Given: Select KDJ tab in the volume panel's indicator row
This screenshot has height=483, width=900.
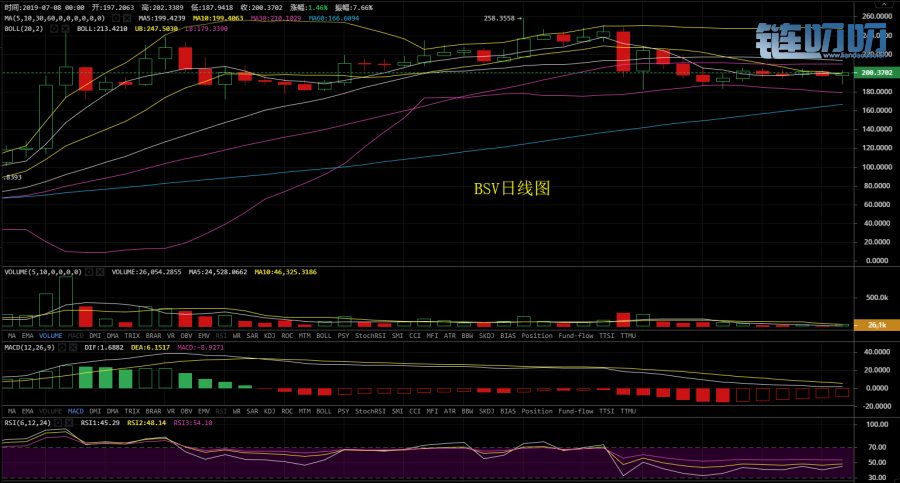Looking at the screenshot, I should 269,336.
